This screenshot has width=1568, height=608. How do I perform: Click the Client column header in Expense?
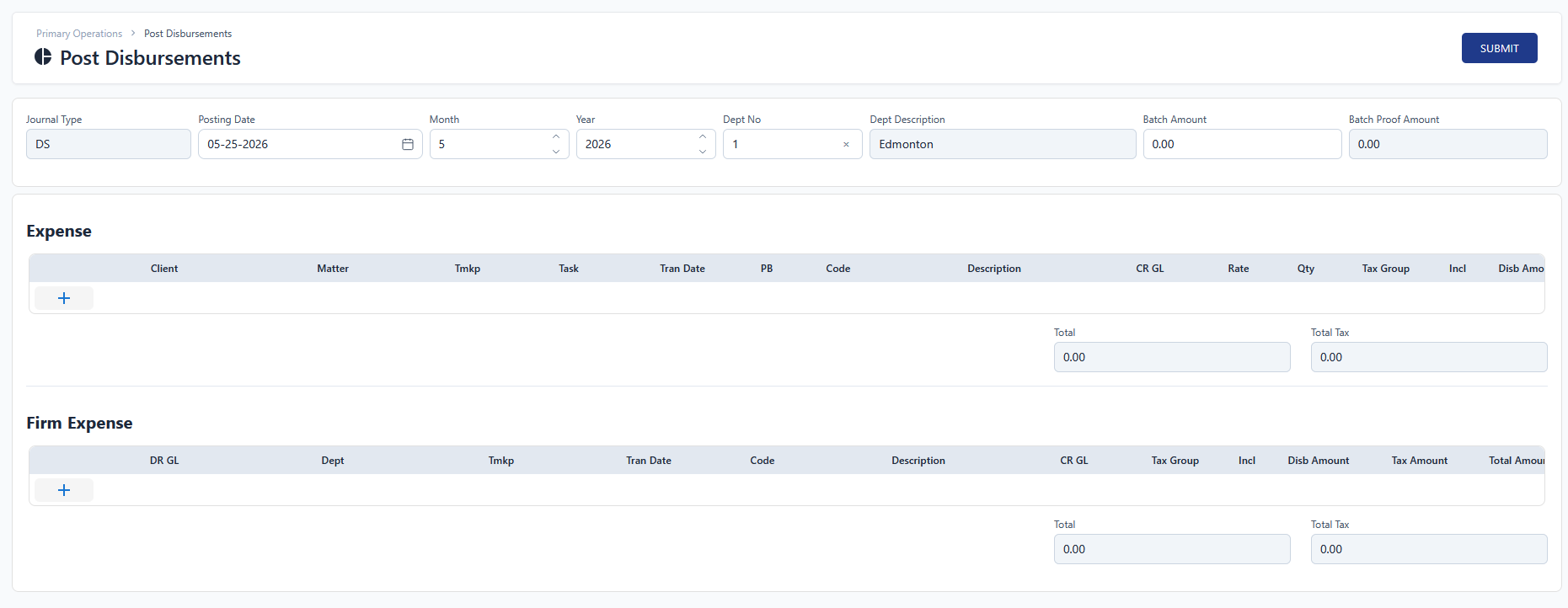point(164,269)
